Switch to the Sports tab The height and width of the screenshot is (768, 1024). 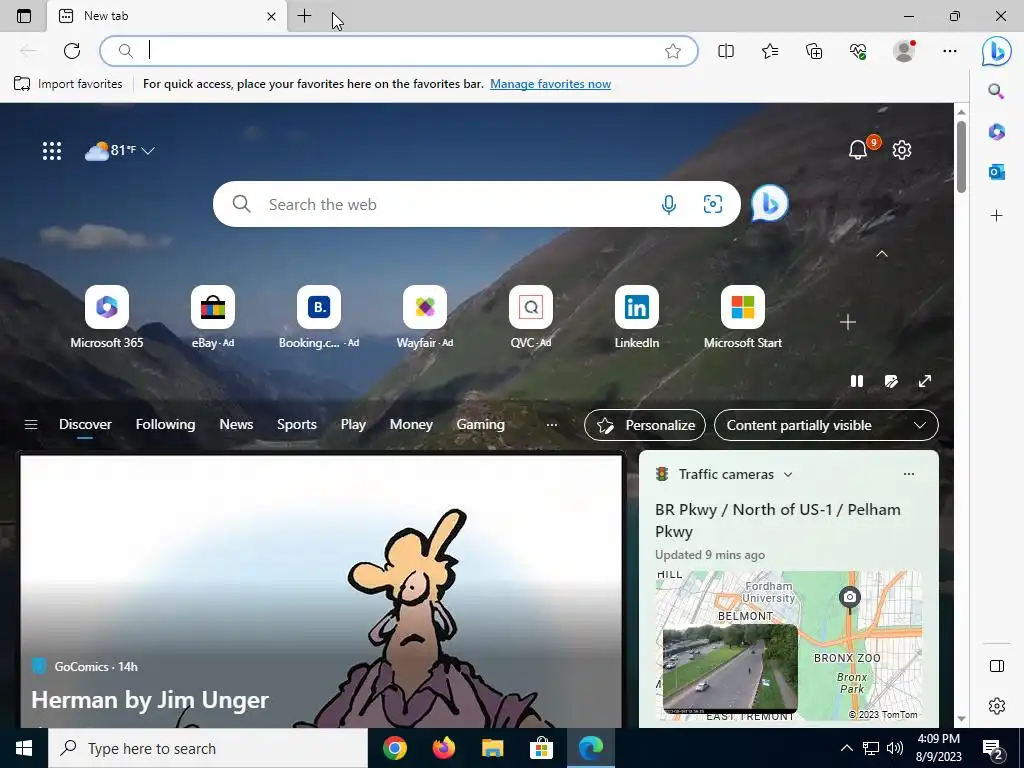[296, 424]
